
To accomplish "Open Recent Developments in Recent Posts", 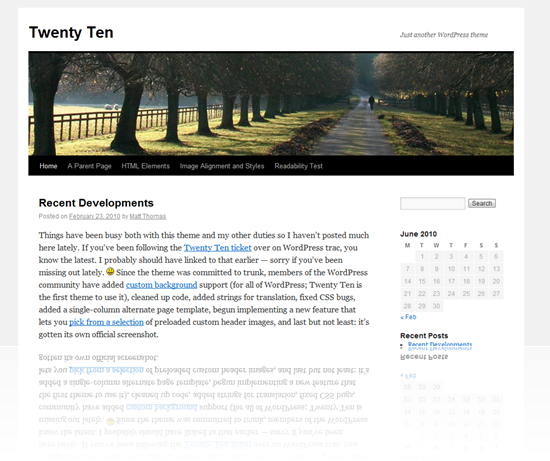I will click(x=440, y=345).
